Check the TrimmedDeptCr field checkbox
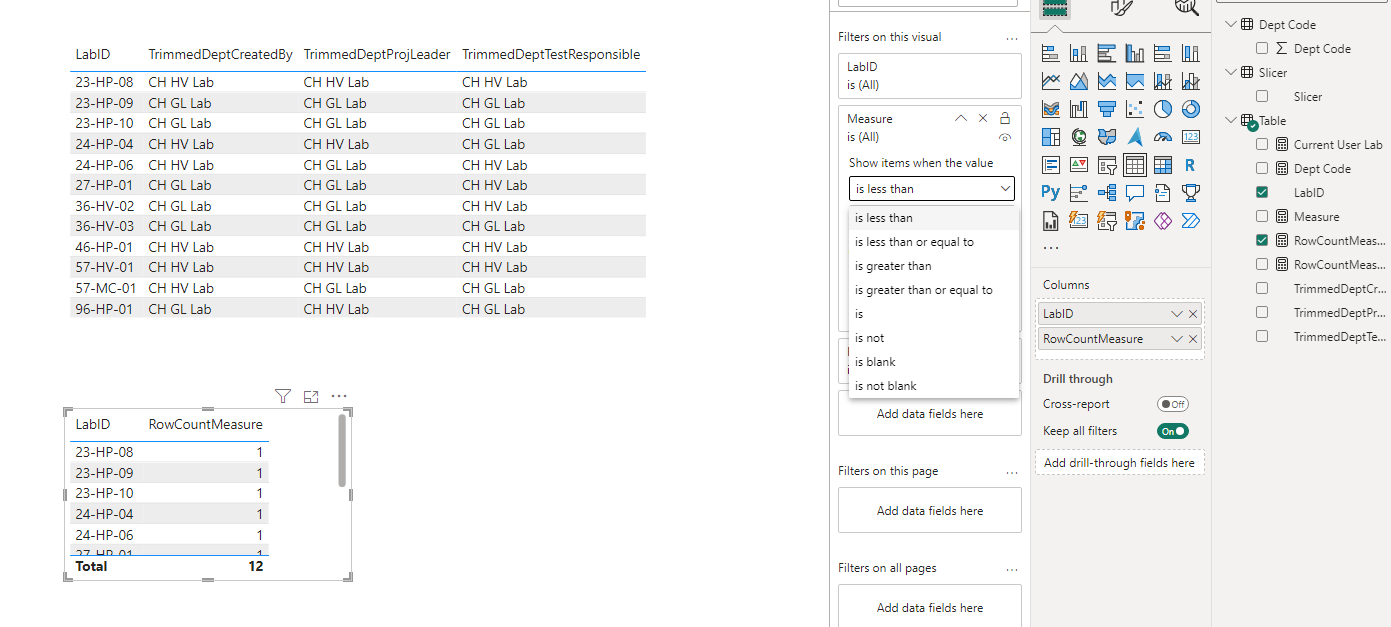The height and width of the screenshot is (627, 1391). pos(1262,288)
